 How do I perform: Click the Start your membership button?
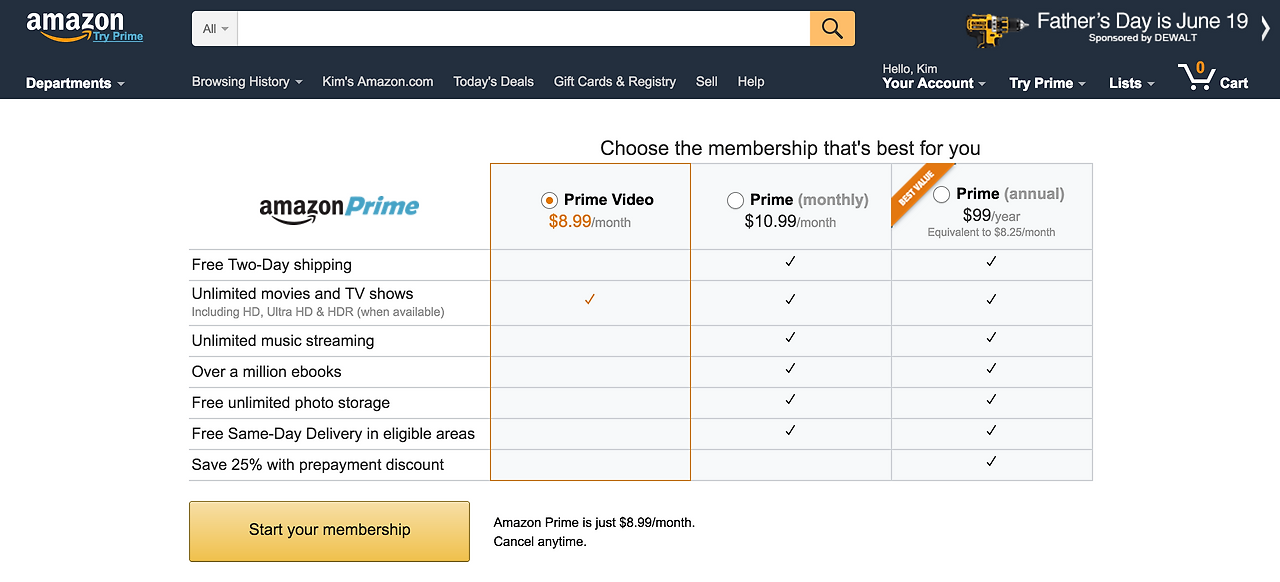[329, 531]
